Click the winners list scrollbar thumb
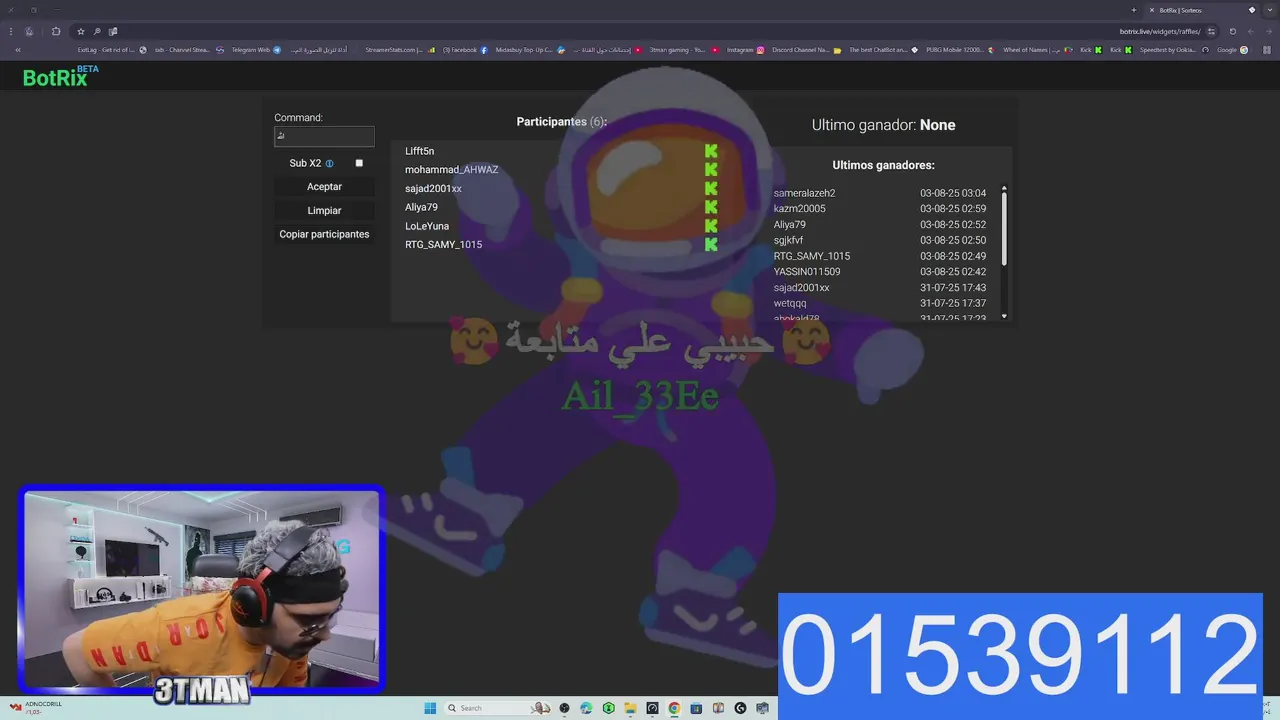The image size is (1280, 720). [x=1004, y=230]
